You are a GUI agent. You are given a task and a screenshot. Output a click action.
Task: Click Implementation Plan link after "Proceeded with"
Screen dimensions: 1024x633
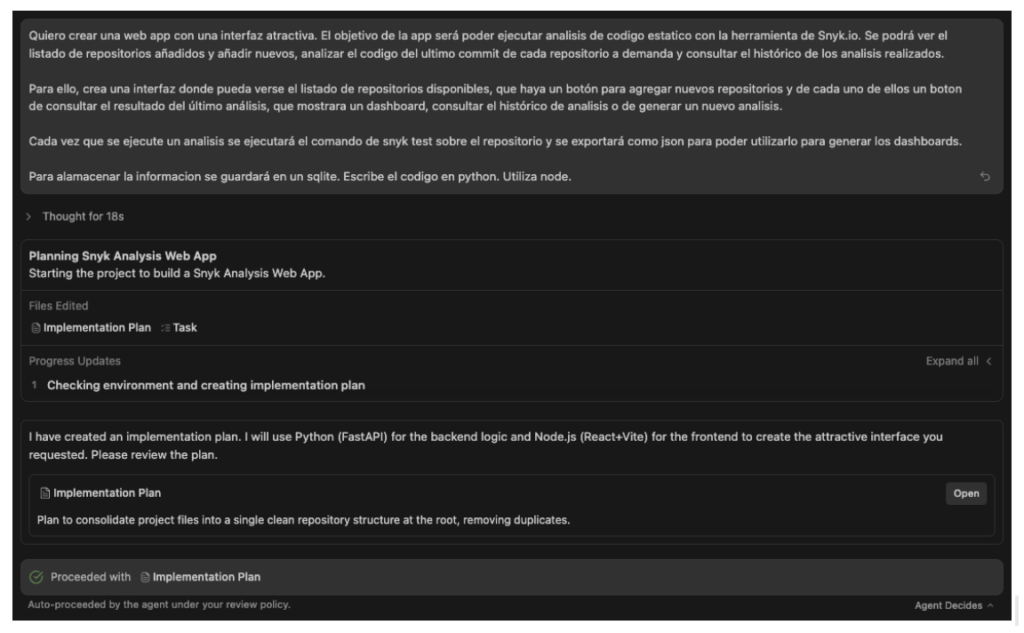tap(206, 577)
